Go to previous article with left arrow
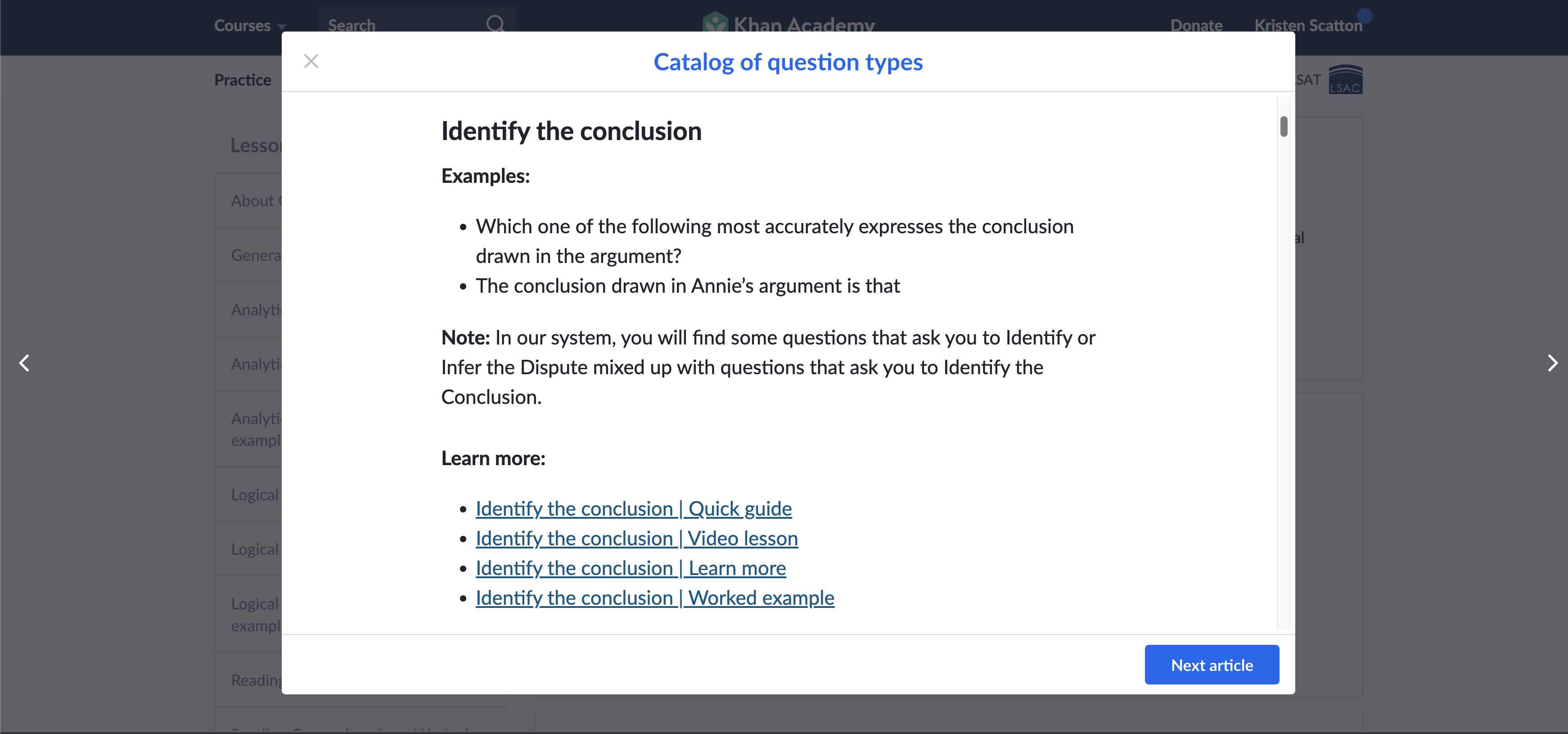Screen dimensions: 1568x734 click(24, 363)
